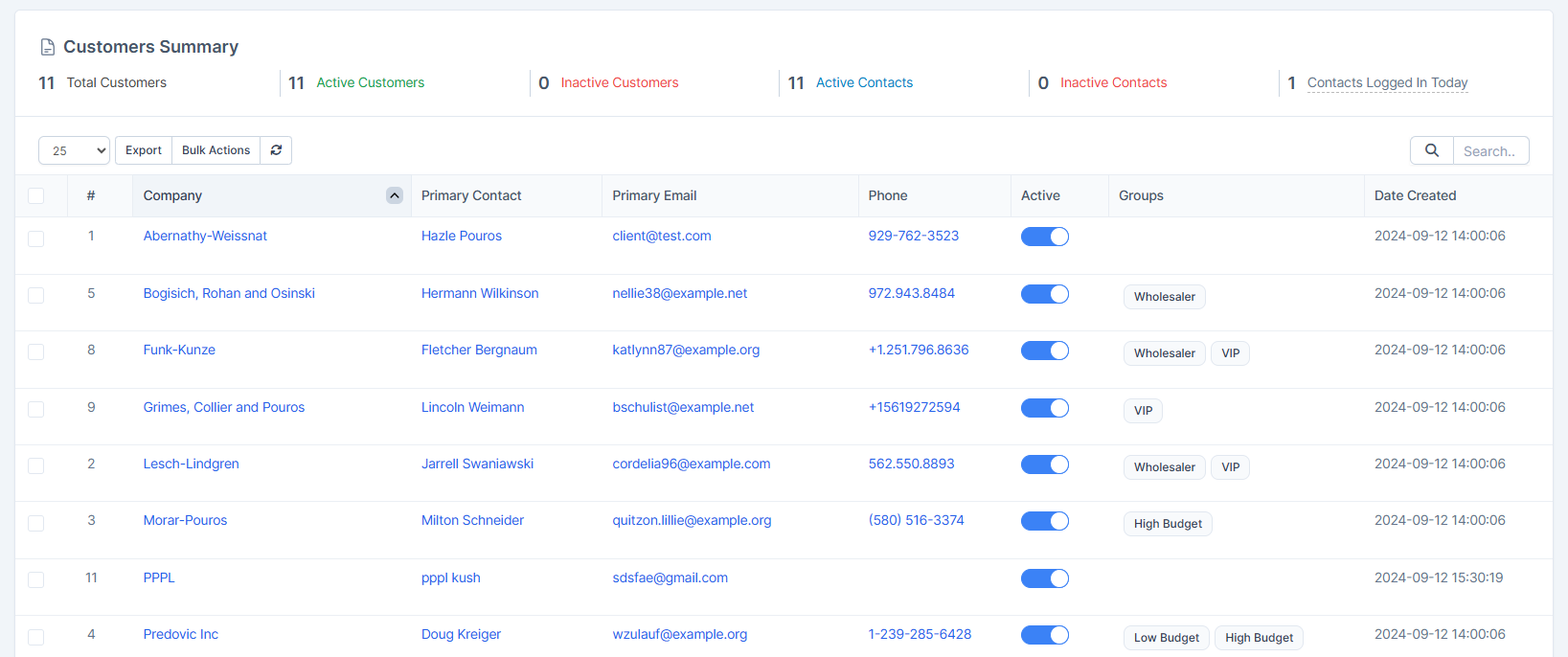
Task: Filter by Inactive Contacts
Action: [x=1114, y=82]
